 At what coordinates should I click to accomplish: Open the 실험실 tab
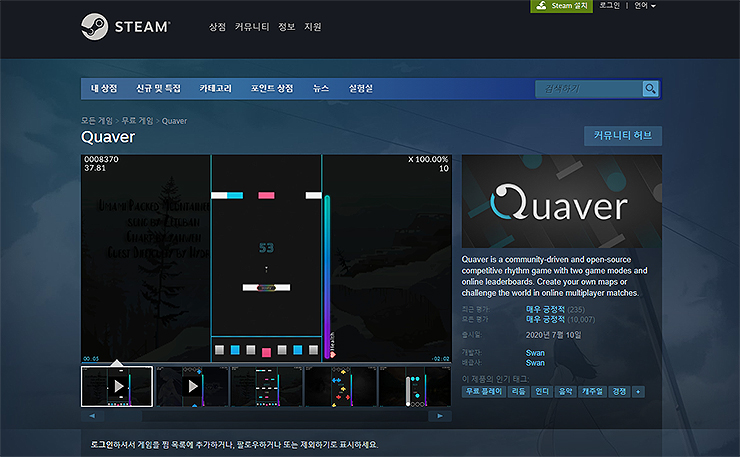[x=361, y=88]
